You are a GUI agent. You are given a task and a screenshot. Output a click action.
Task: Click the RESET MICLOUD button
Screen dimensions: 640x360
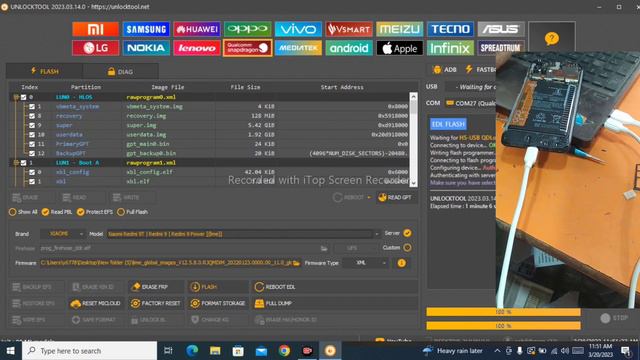(x=96, y=303)
